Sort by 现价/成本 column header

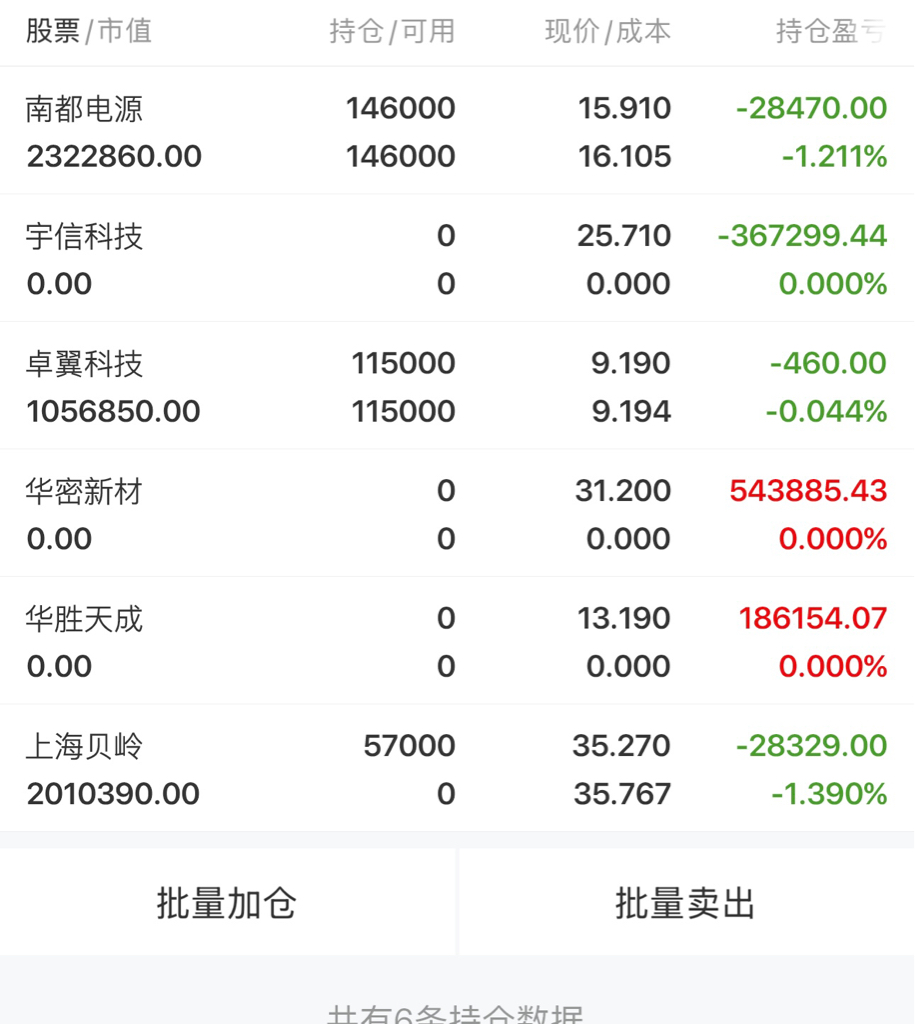[607, 31]
